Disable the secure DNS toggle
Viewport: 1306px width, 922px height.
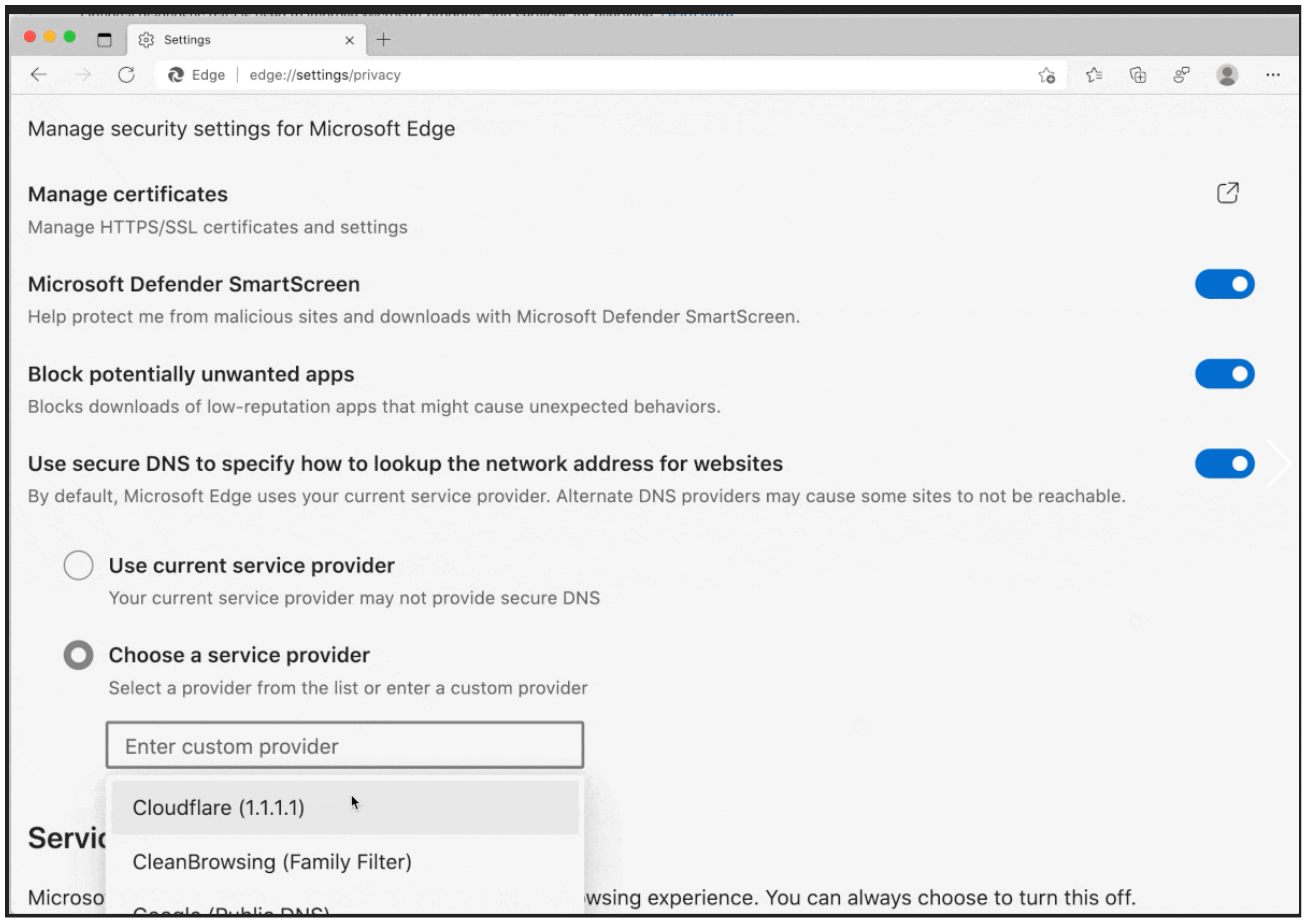point(1225,463)
